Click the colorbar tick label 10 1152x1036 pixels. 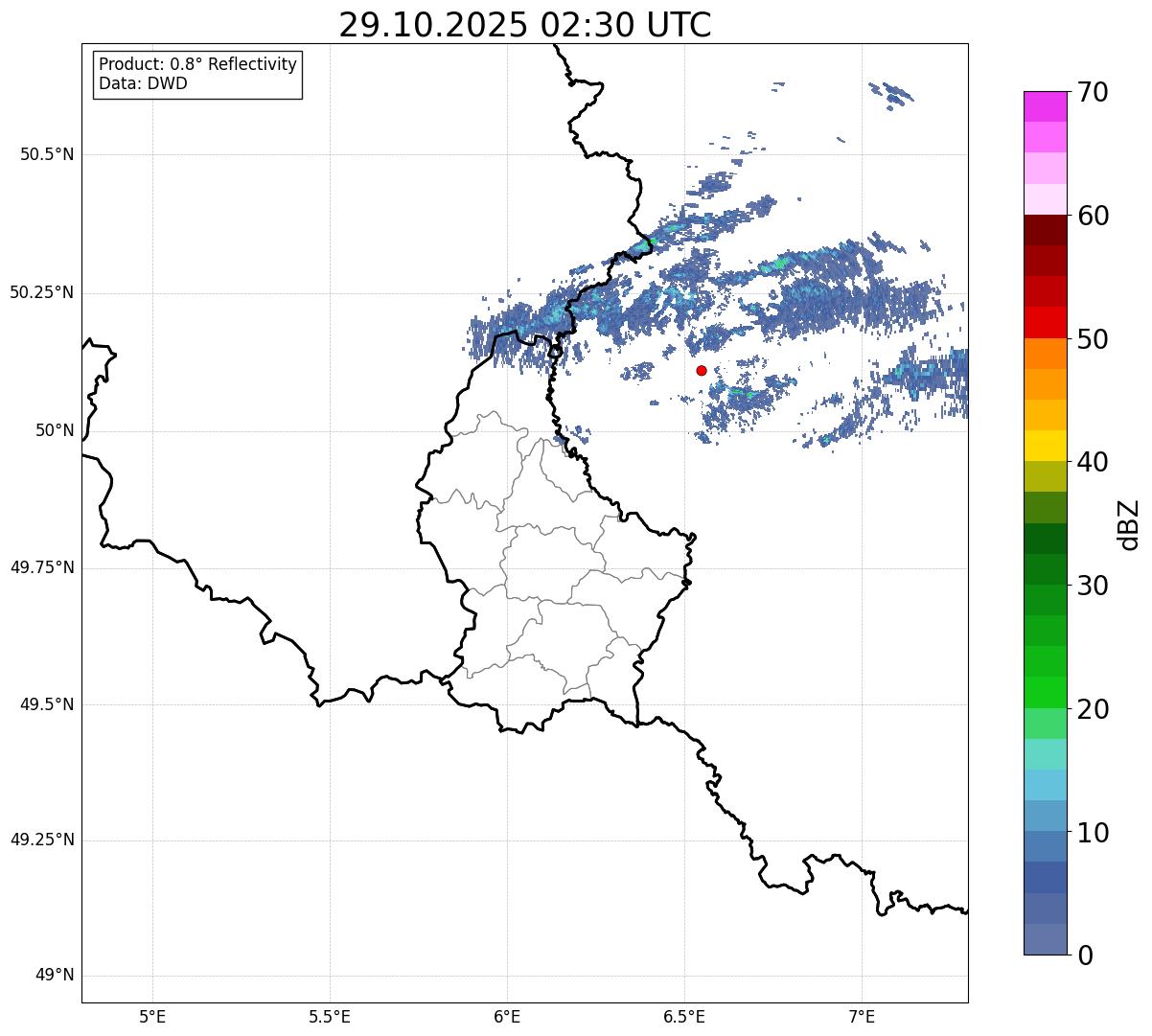(x=1094, y=832)
